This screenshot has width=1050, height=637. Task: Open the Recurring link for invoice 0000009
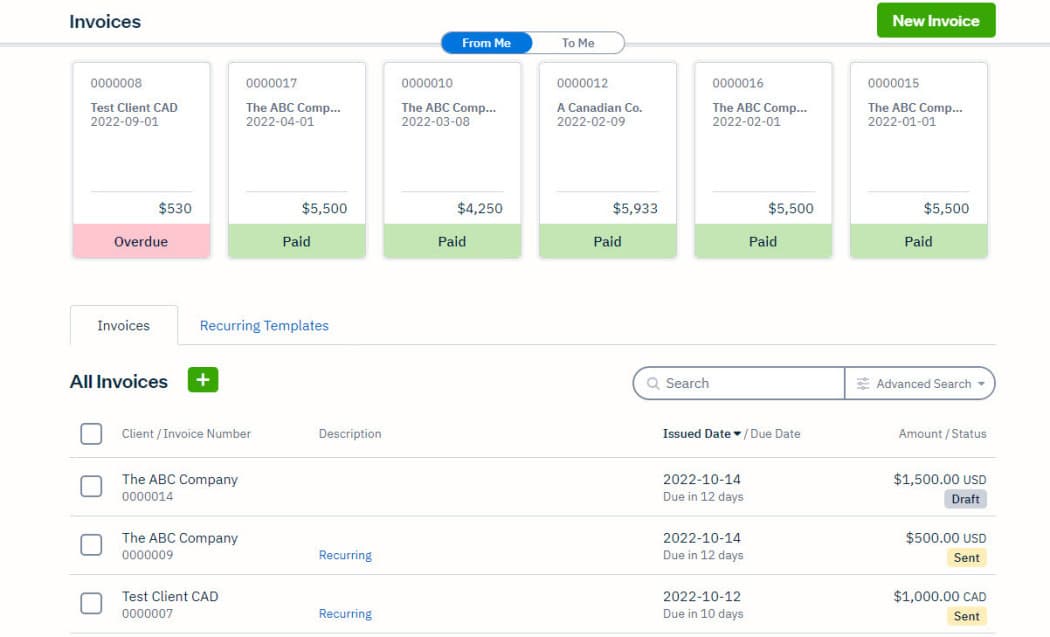tap(345, 555)
